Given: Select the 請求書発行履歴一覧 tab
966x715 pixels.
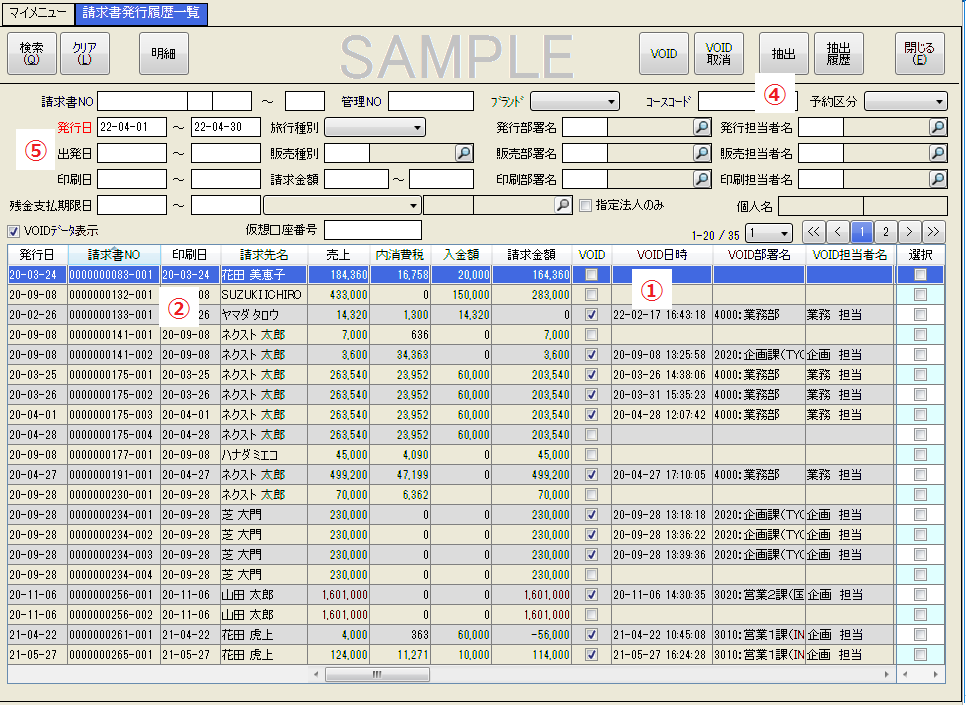Looking at the screenshot, I should pyautogui.click(x=141, y=13).
